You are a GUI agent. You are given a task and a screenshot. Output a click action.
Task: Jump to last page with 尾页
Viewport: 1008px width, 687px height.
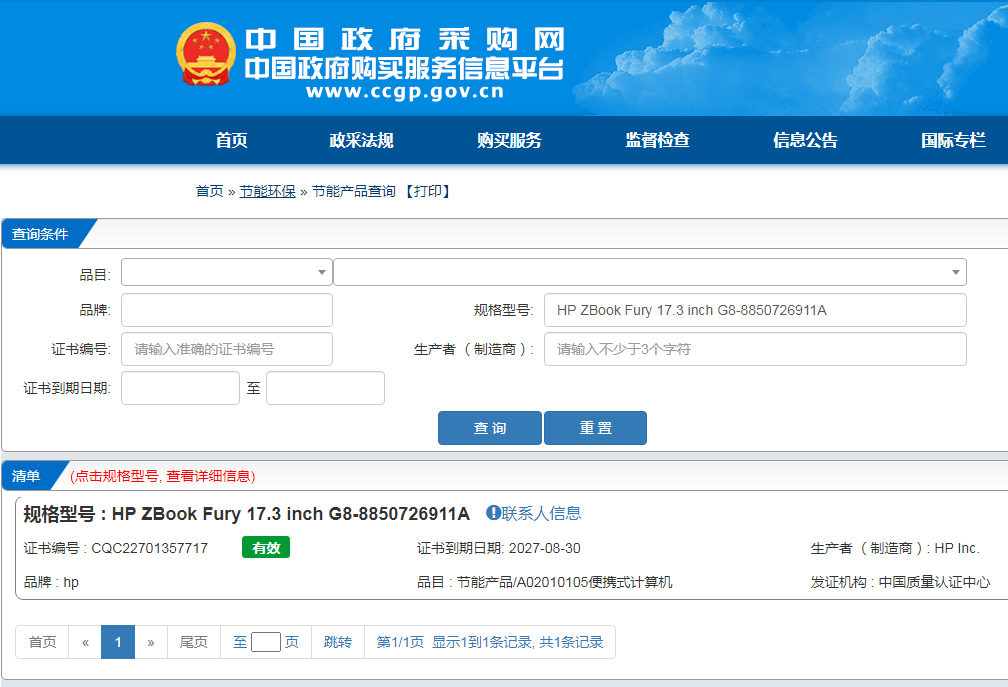(194, 642)
